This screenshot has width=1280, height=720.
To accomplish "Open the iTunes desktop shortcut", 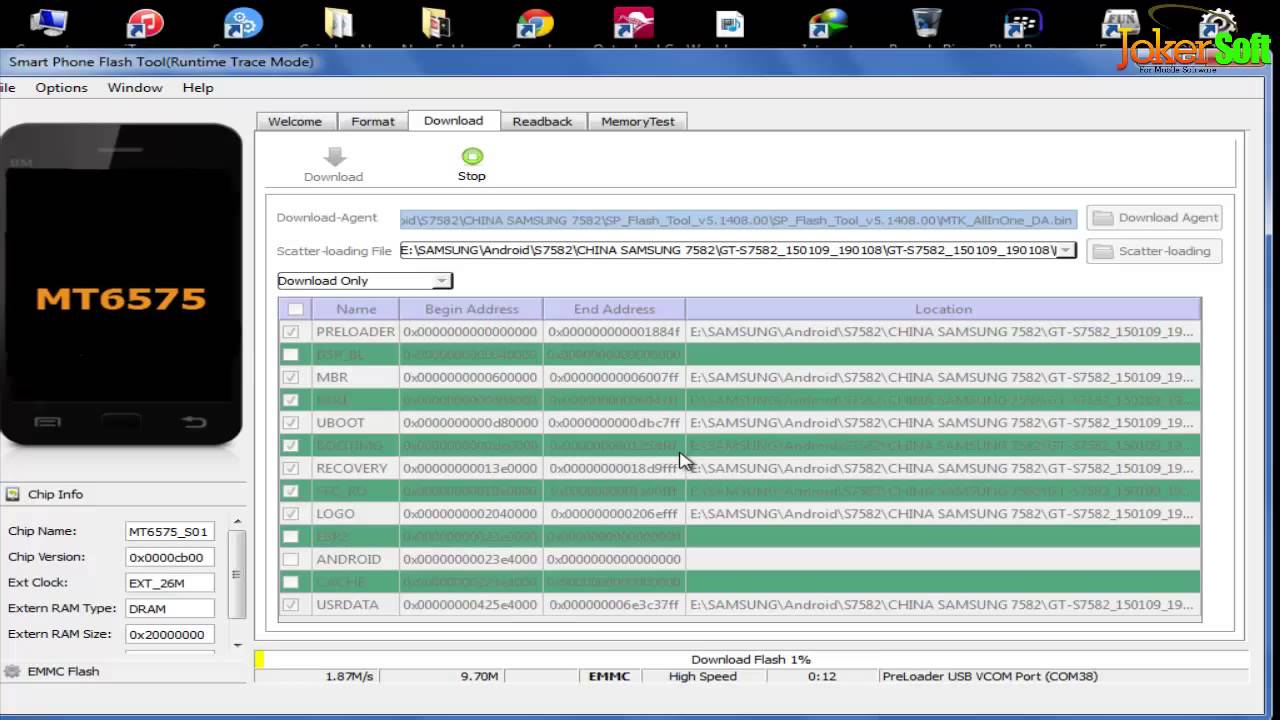I will tap(146, 24).
